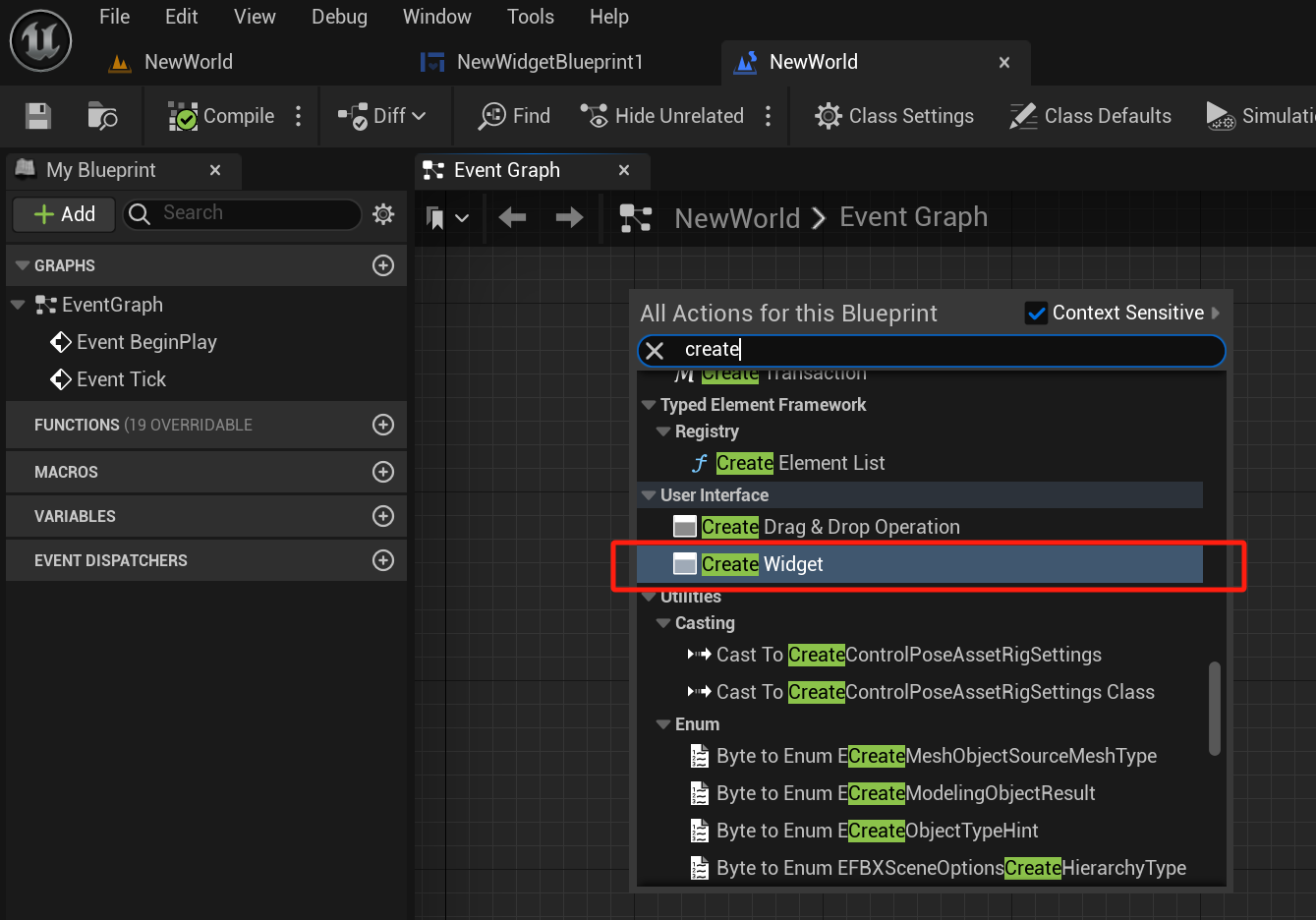Clear the create search text
Viewport: 1316px width, 920px height.
click(x=655, y=351)
